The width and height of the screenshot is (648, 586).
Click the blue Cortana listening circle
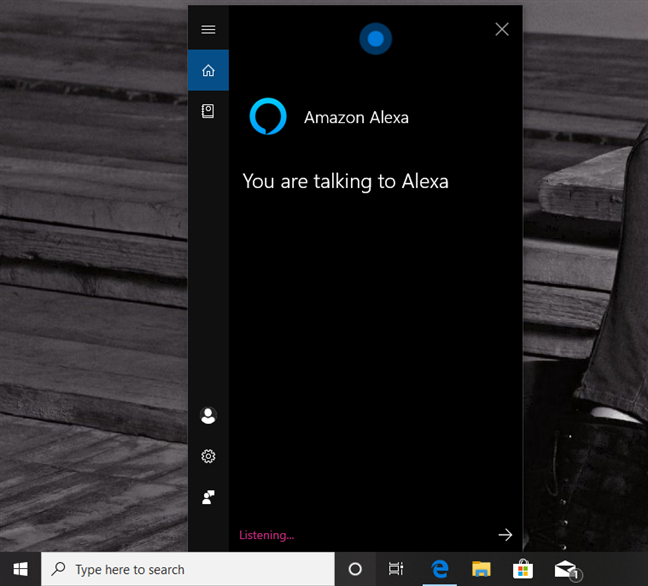(375, 39)
